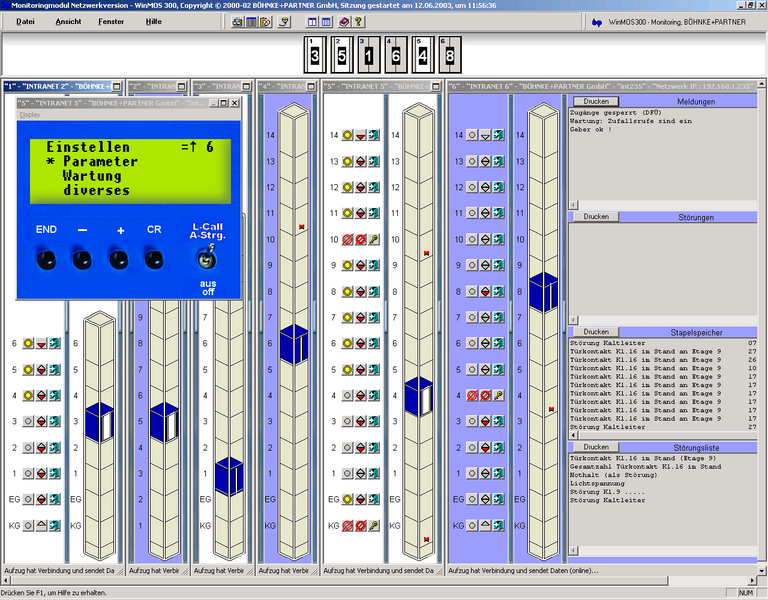Screen dimensions: 768x600
Task: Open help via the question mark toolbar icon
Action: point(357,21)
